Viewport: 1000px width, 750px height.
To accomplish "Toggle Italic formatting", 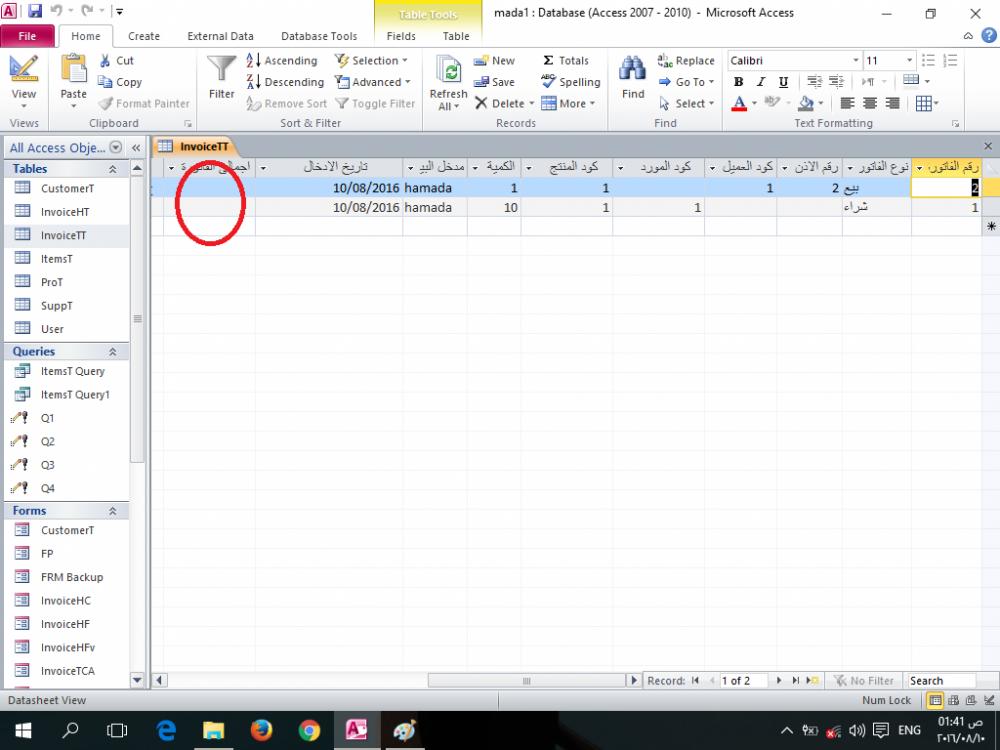I will [x=761, y=82].
